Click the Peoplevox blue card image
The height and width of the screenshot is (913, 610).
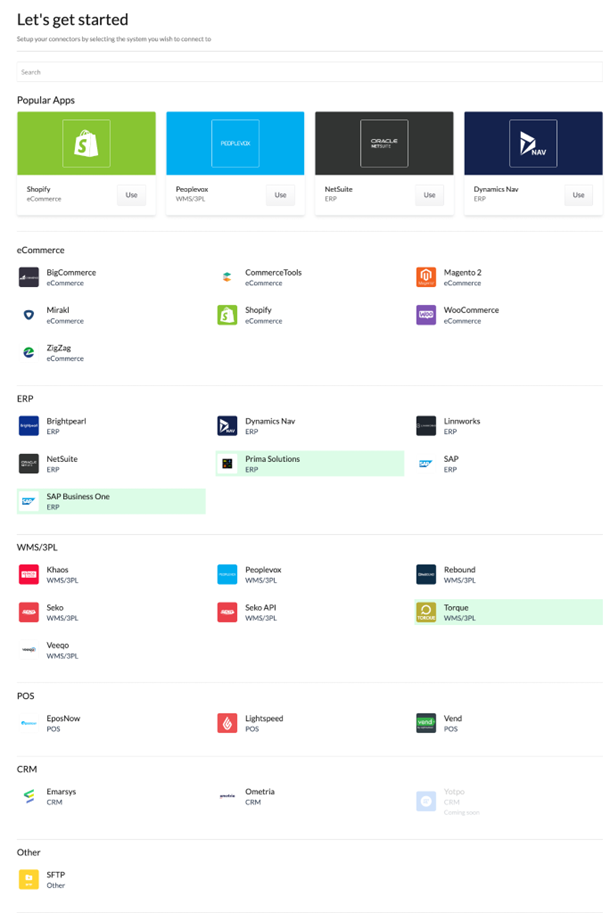point(235,143)
